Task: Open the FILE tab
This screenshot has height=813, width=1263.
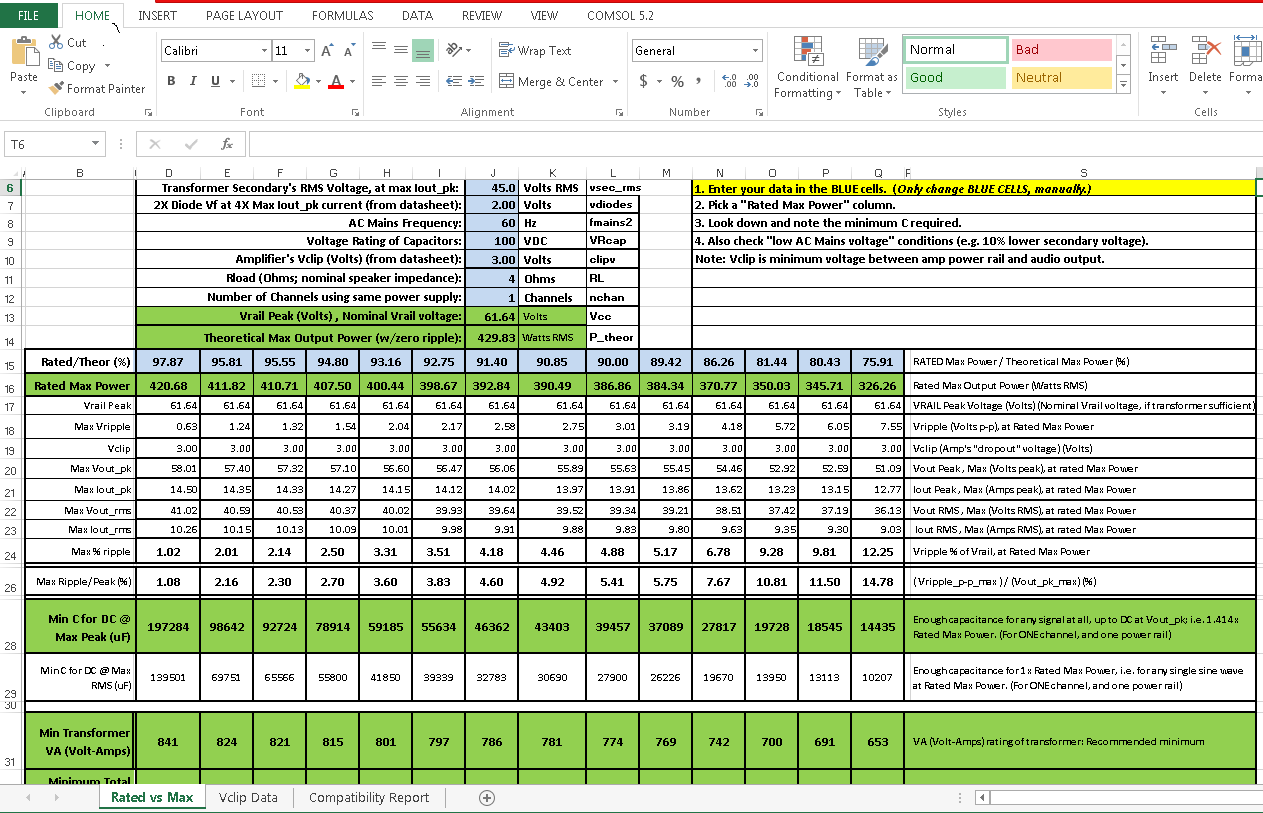Action: pyautogui.click(x=29, y=15)
